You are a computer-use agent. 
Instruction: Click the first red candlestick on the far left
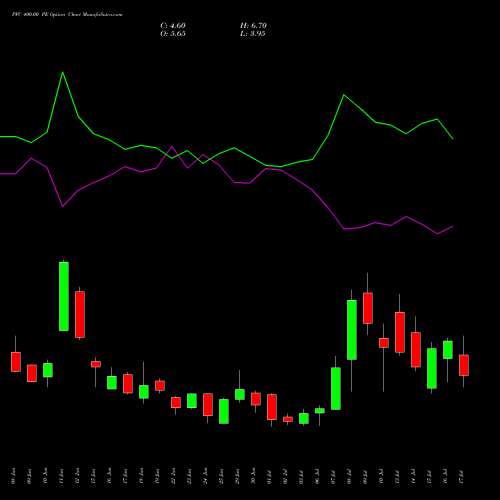(x=16, y=362)
